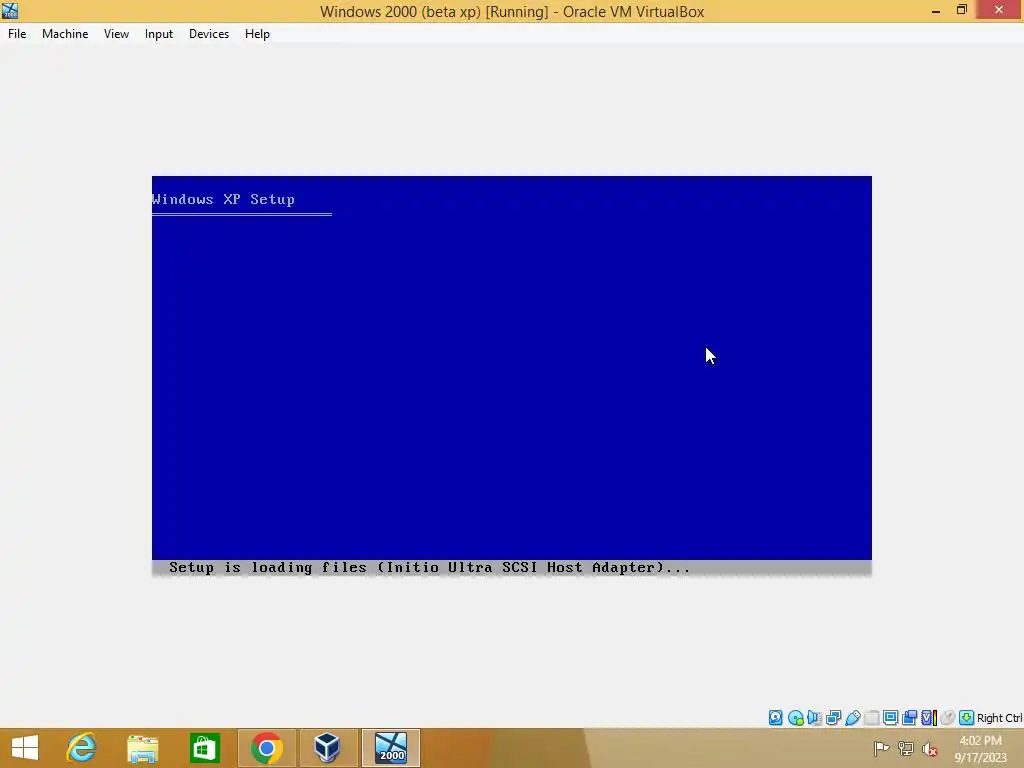Screen dimensions: 1024x768
Task: Click the VirtualBox window title icon
Action: tap(10, 10)
